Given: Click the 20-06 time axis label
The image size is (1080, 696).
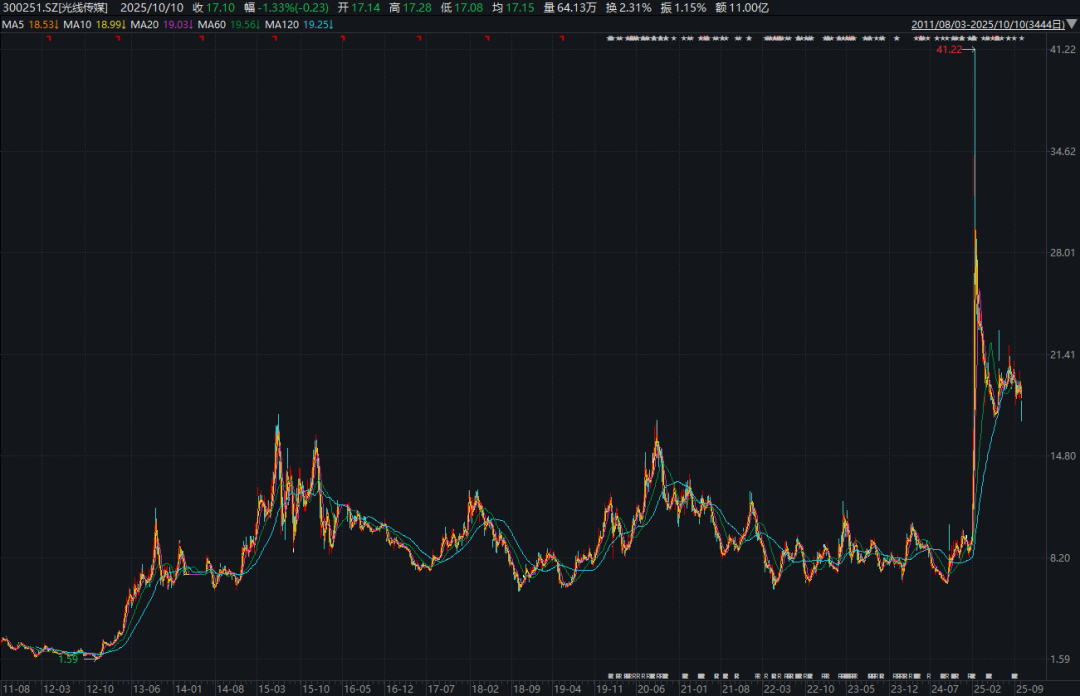Looking at the screenshot, I should click(x=651, y=689).
